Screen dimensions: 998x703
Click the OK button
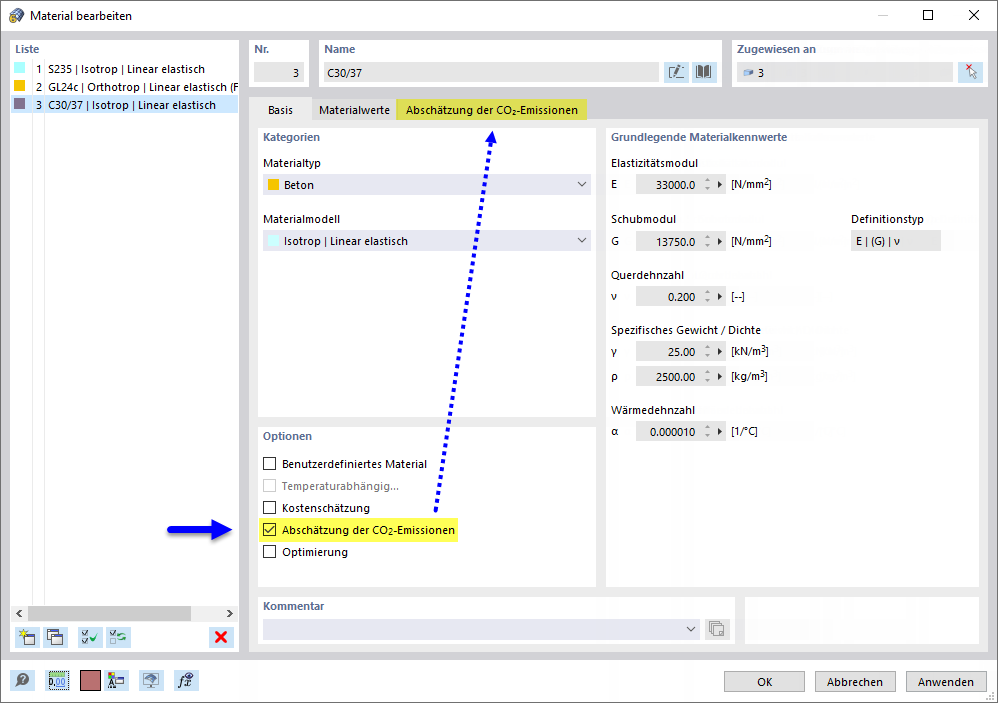coord(764,681)
